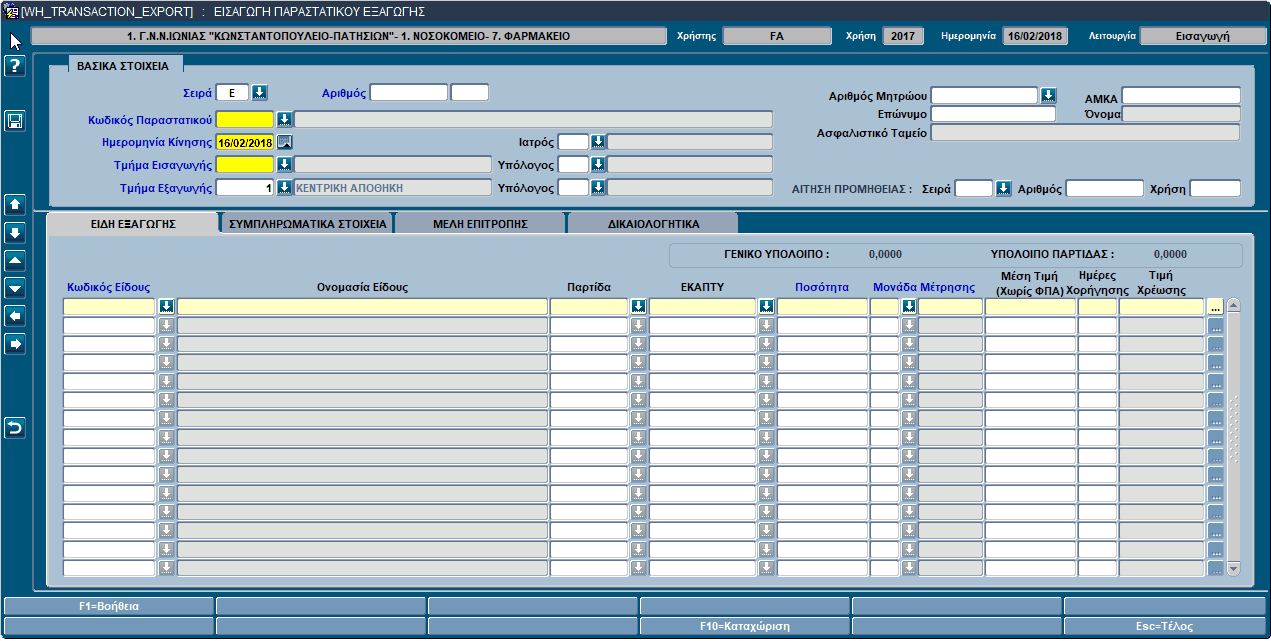Click the previous record up triangle icon
Viewport: 1271px width, 641px height.
[15, 261]
